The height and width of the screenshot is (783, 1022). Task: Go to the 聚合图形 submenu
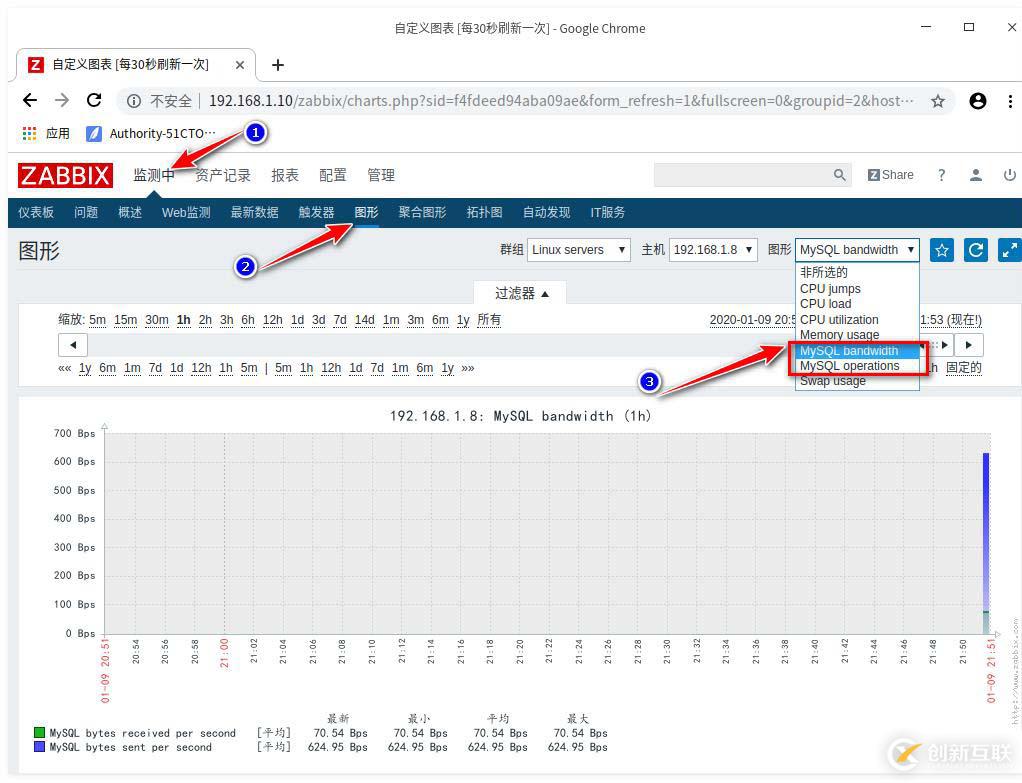click(422, 212)
